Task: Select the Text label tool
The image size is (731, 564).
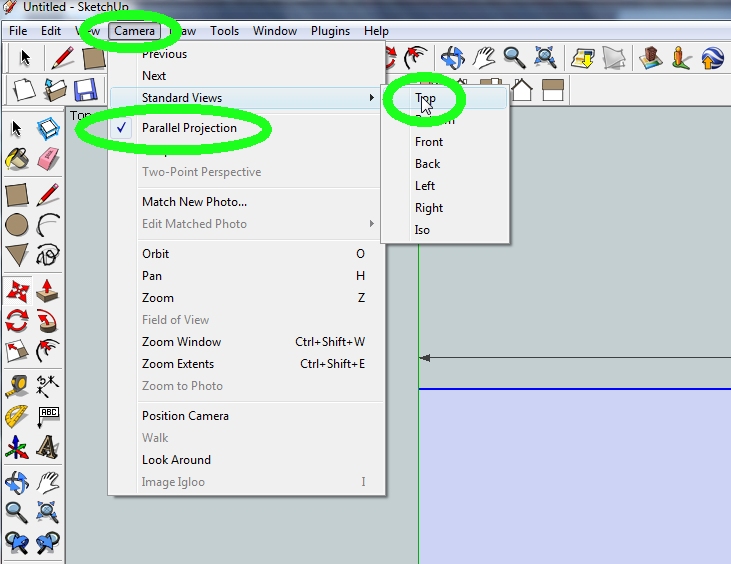Action: pos(48,416)
